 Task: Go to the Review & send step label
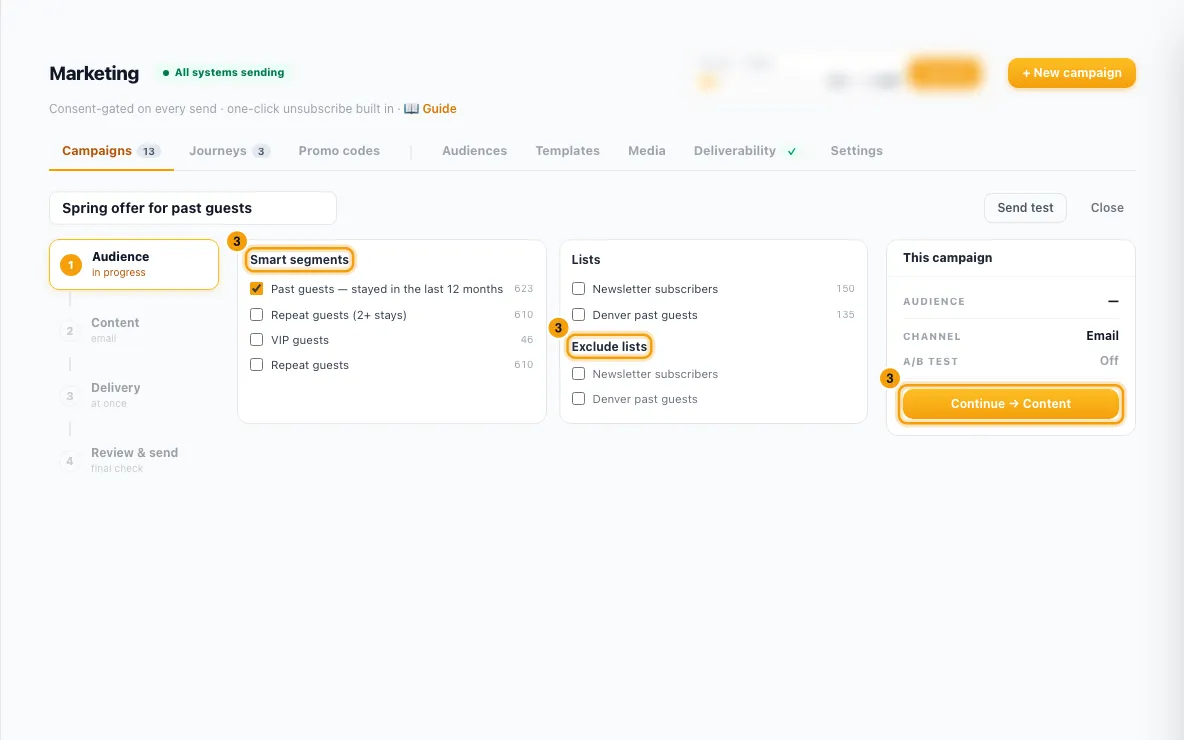pos(134,452)
